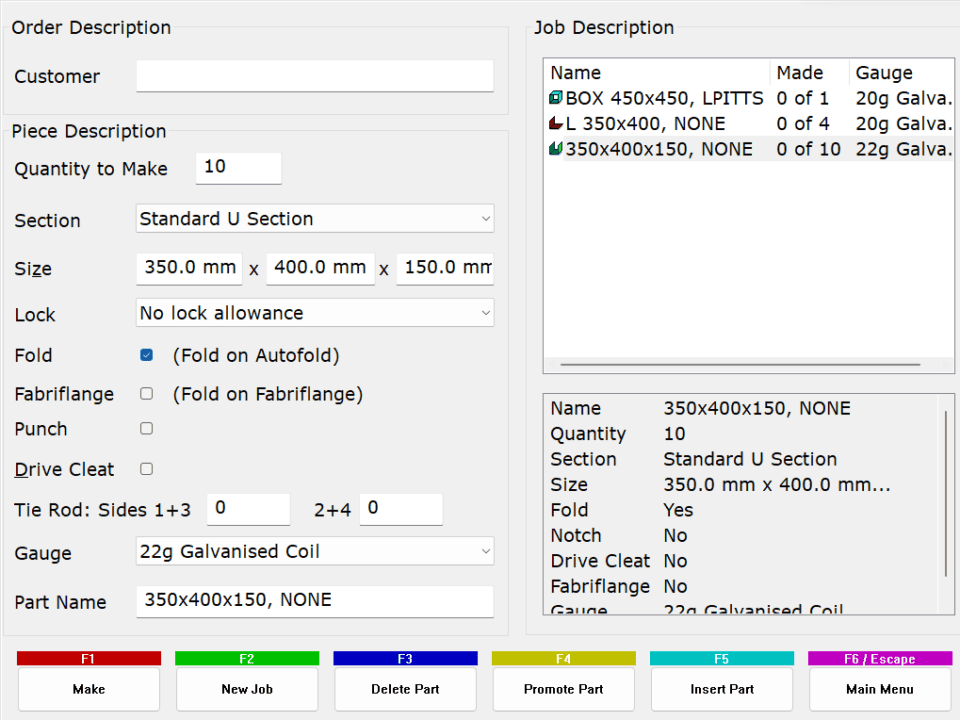Click the job list horizontal scrollbar

(740, 365)
